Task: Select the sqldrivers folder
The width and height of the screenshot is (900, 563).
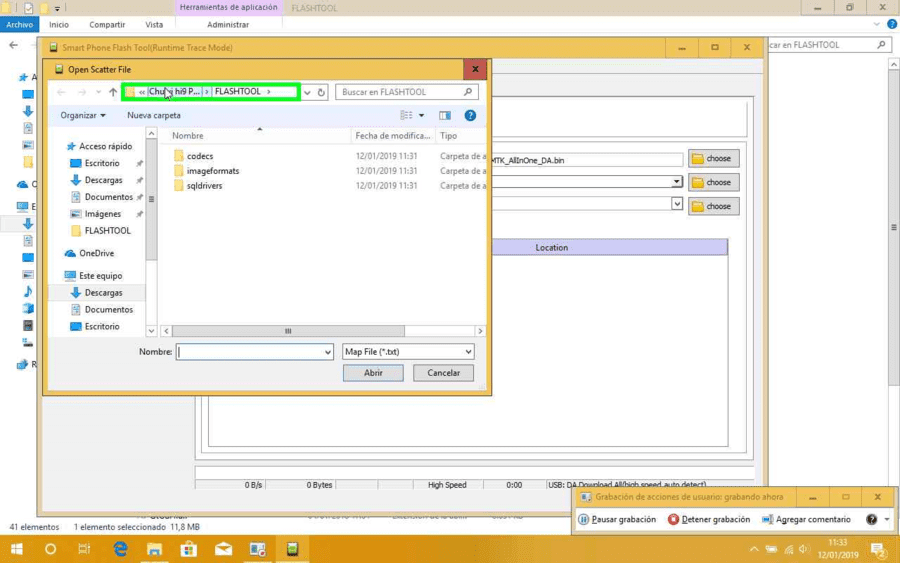Action: (204, 186)
